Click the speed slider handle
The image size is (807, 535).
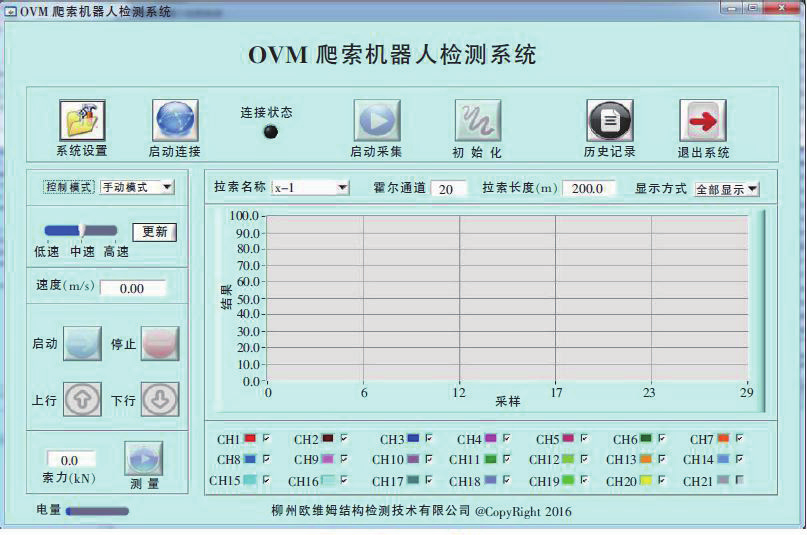tap(82, 231)
